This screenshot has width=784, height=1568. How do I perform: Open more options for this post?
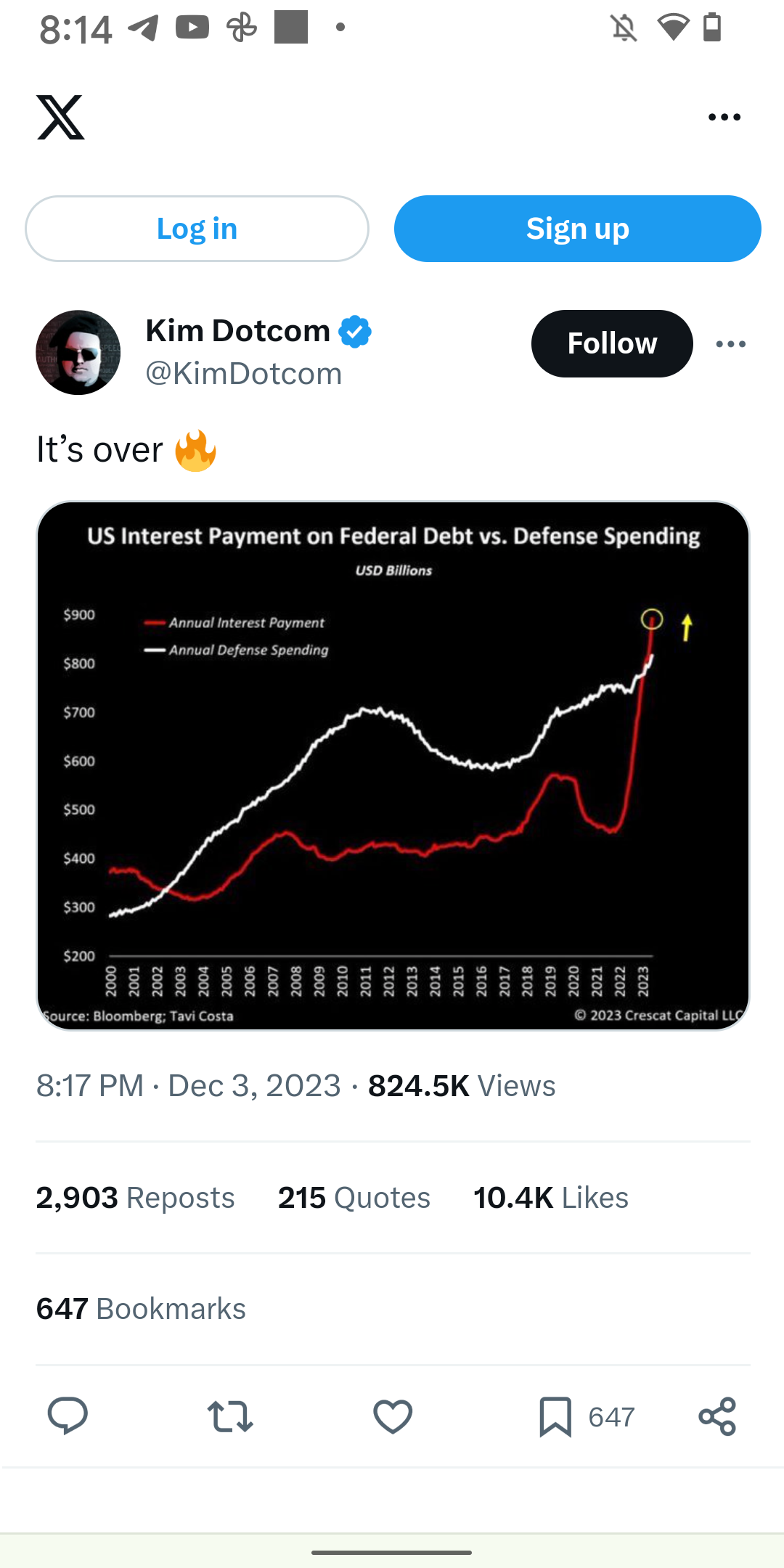pos(730,344)
